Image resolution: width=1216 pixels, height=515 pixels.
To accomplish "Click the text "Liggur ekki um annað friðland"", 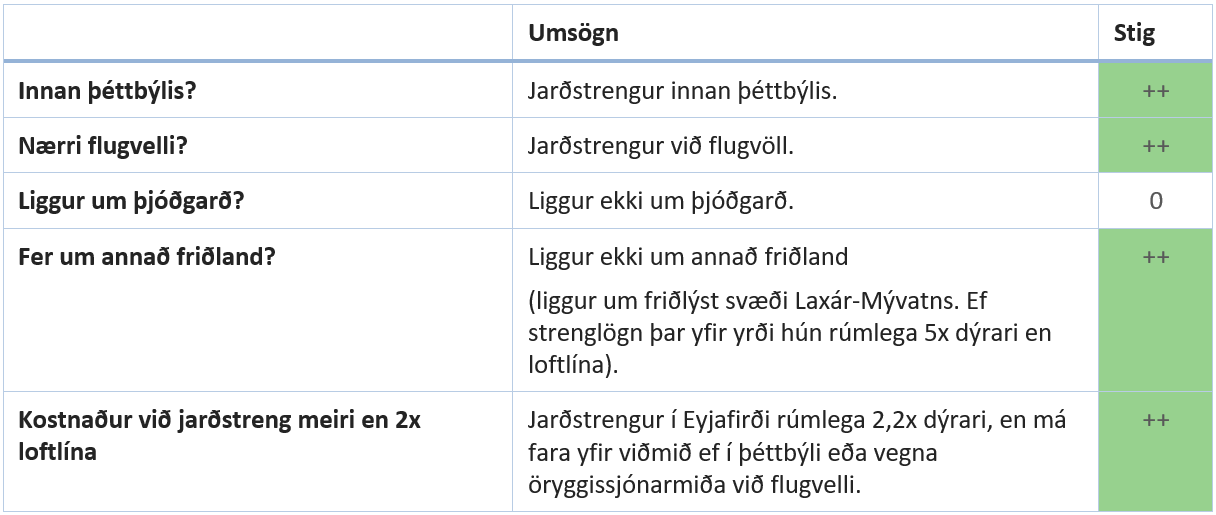I will coord(688,256).
